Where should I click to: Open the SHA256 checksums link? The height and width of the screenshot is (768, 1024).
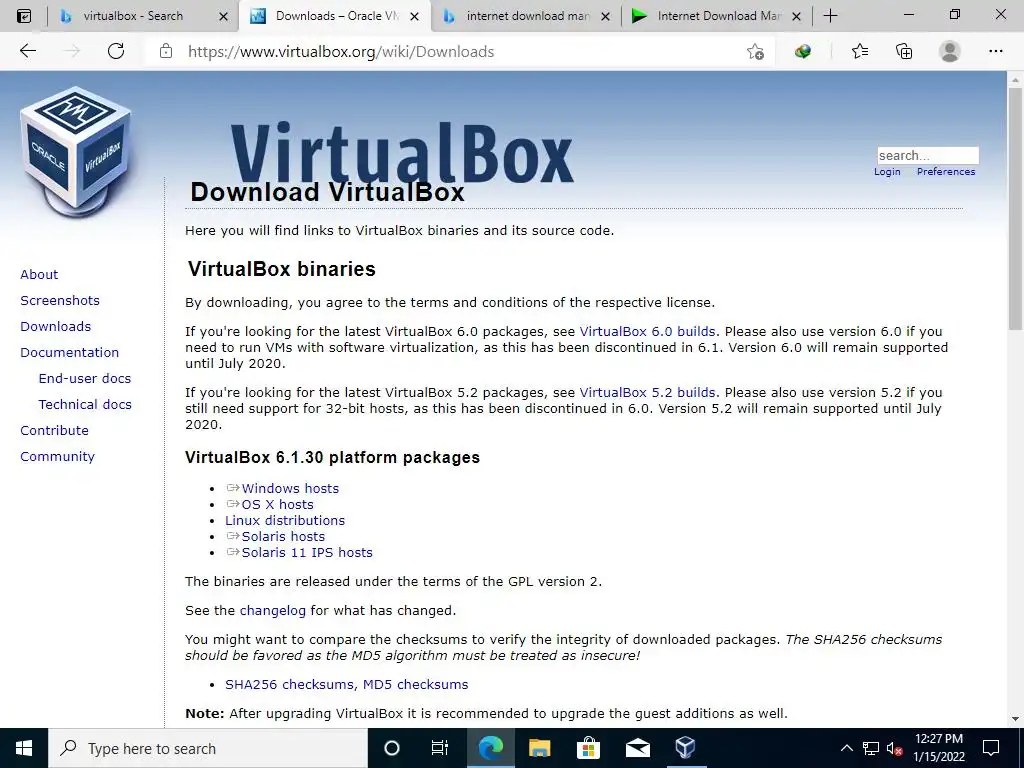click(290, 684)
